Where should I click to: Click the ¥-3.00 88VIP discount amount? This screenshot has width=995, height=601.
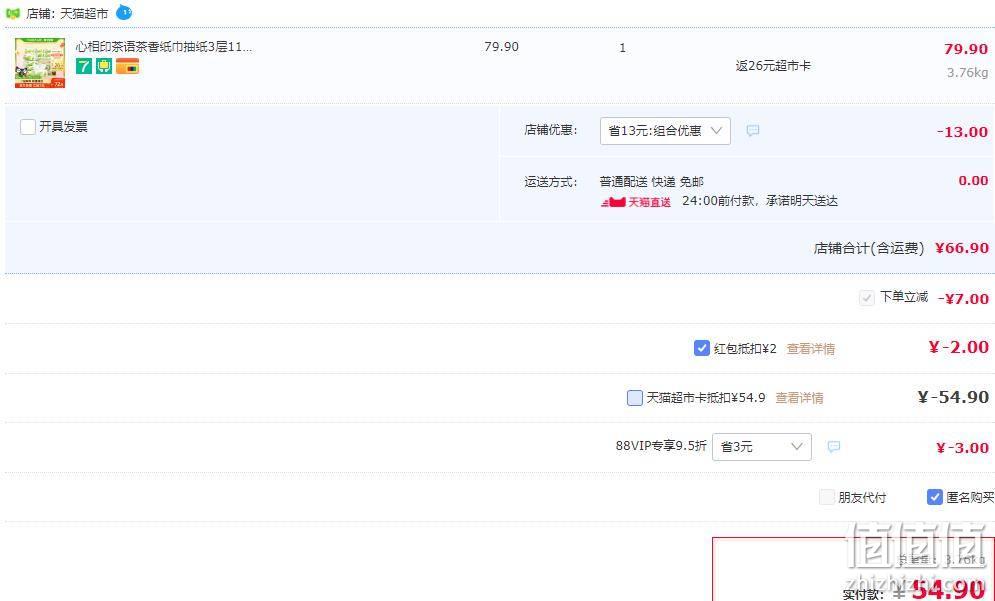point(962,447)
